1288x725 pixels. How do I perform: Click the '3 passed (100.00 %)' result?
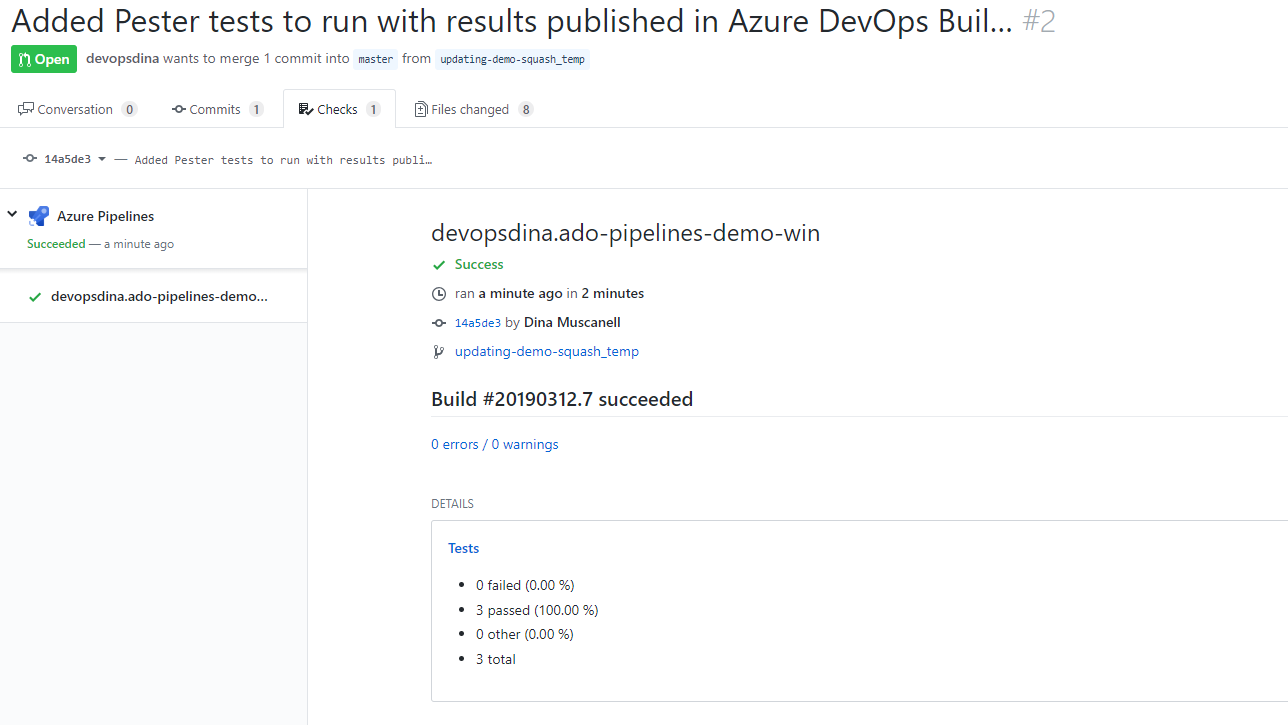tap(537, 610)
